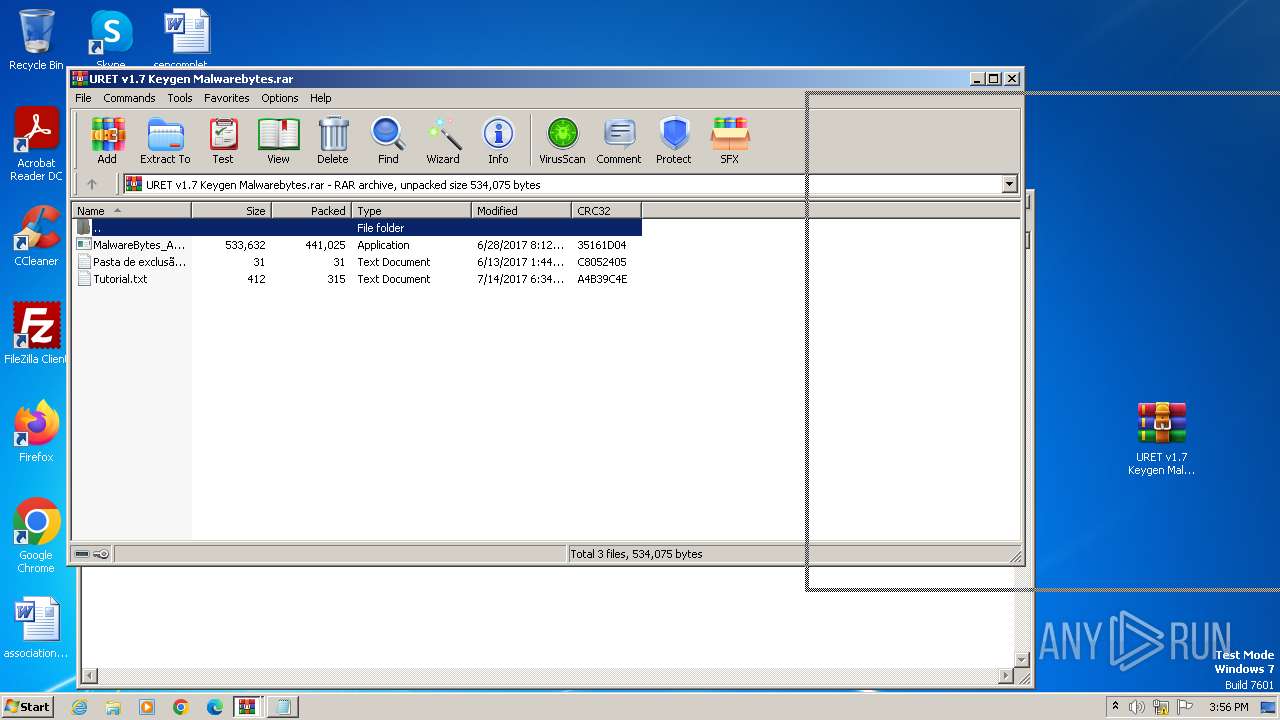Click the 3:56 PM taskbar clock
The width and height of the screenshot is (1280, 720).
1228,707
